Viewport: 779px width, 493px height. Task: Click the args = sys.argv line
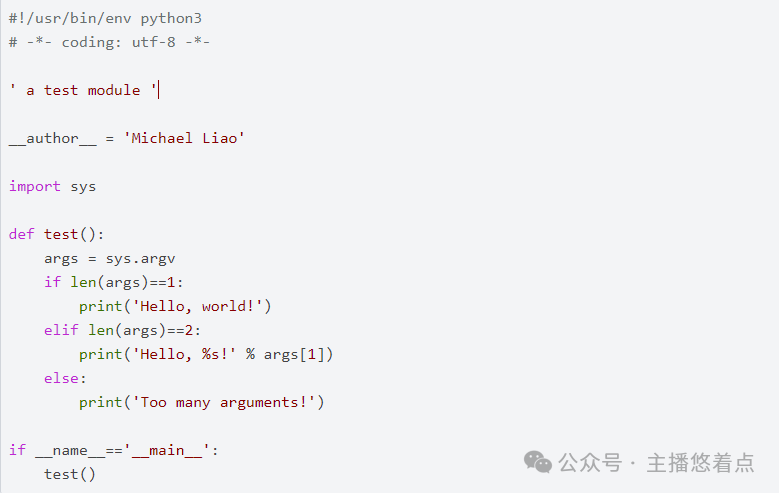click(x=110, y=258)
